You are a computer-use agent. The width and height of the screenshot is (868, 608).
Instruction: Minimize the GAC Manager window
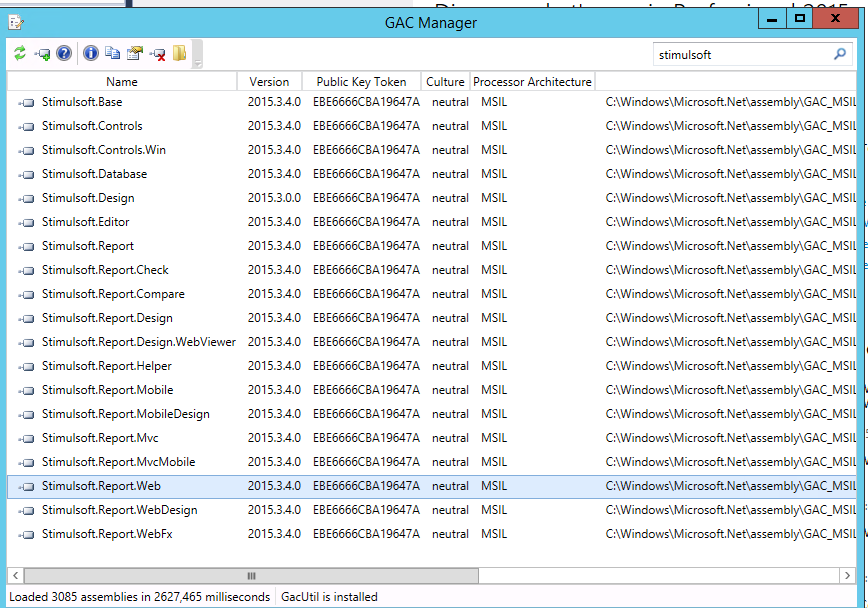(772, 19)
